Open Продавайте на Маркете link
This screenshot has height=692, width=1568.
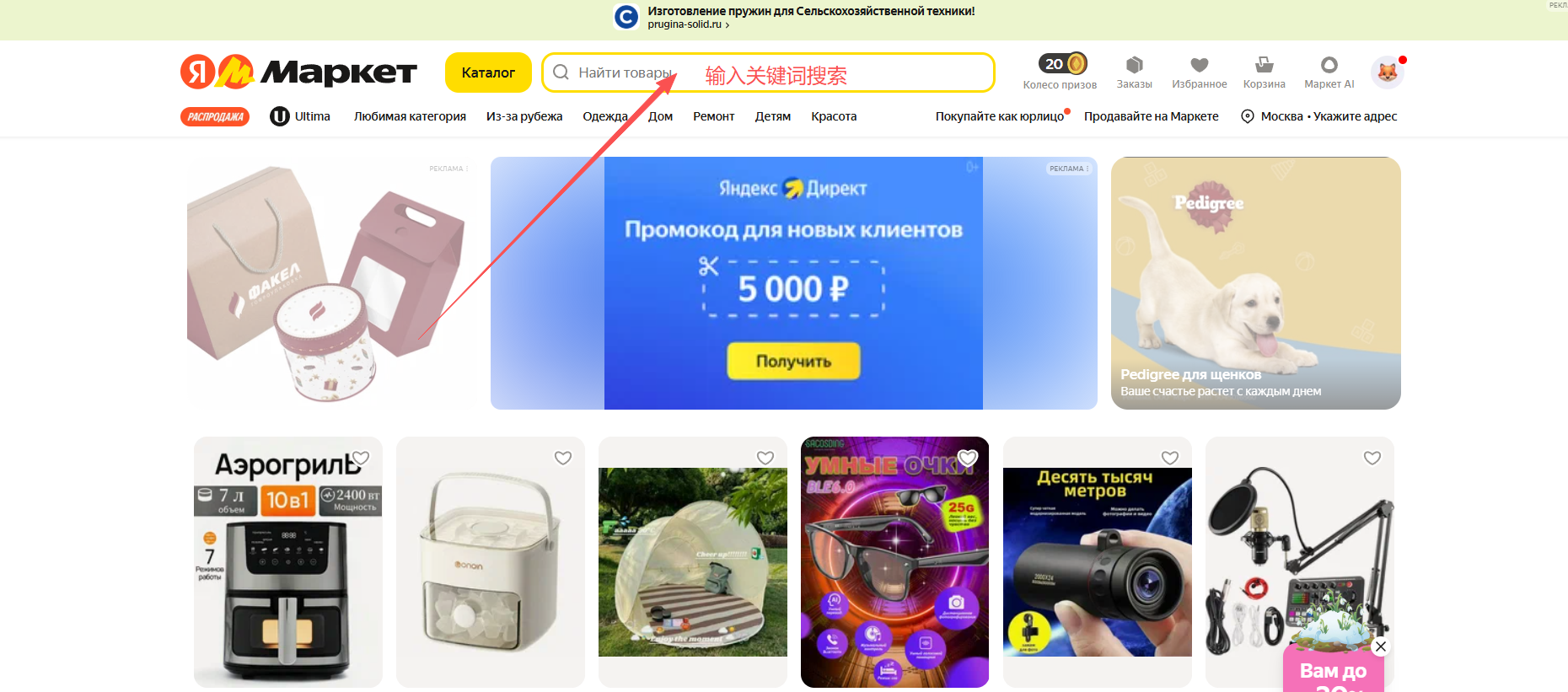[x=1152, y=116]
